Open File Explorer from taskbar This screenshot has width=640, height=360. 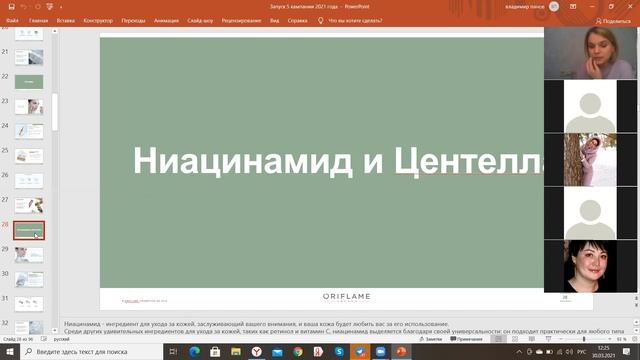click(236, 351)
